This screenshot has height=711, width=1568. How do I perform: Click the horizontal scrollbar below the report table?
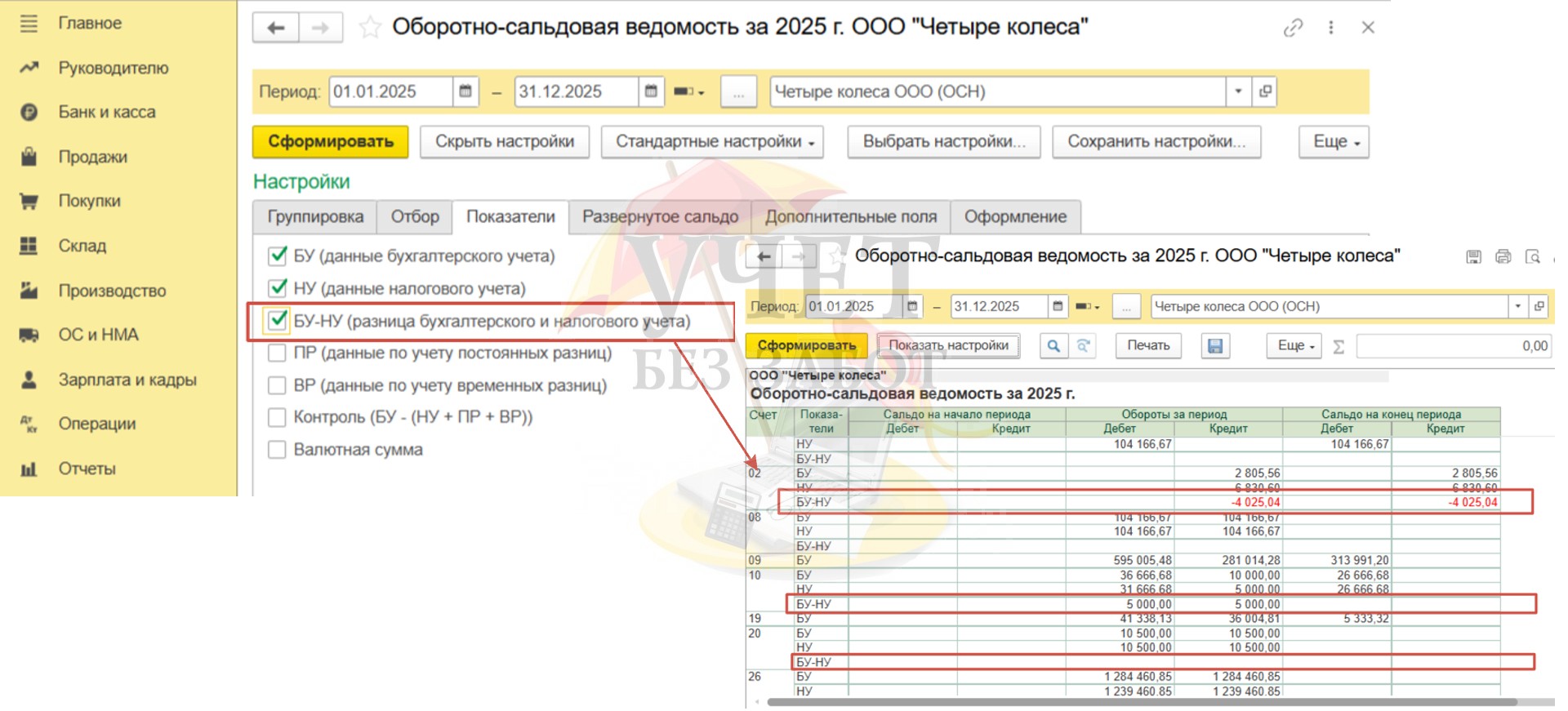click(1142, 702)
